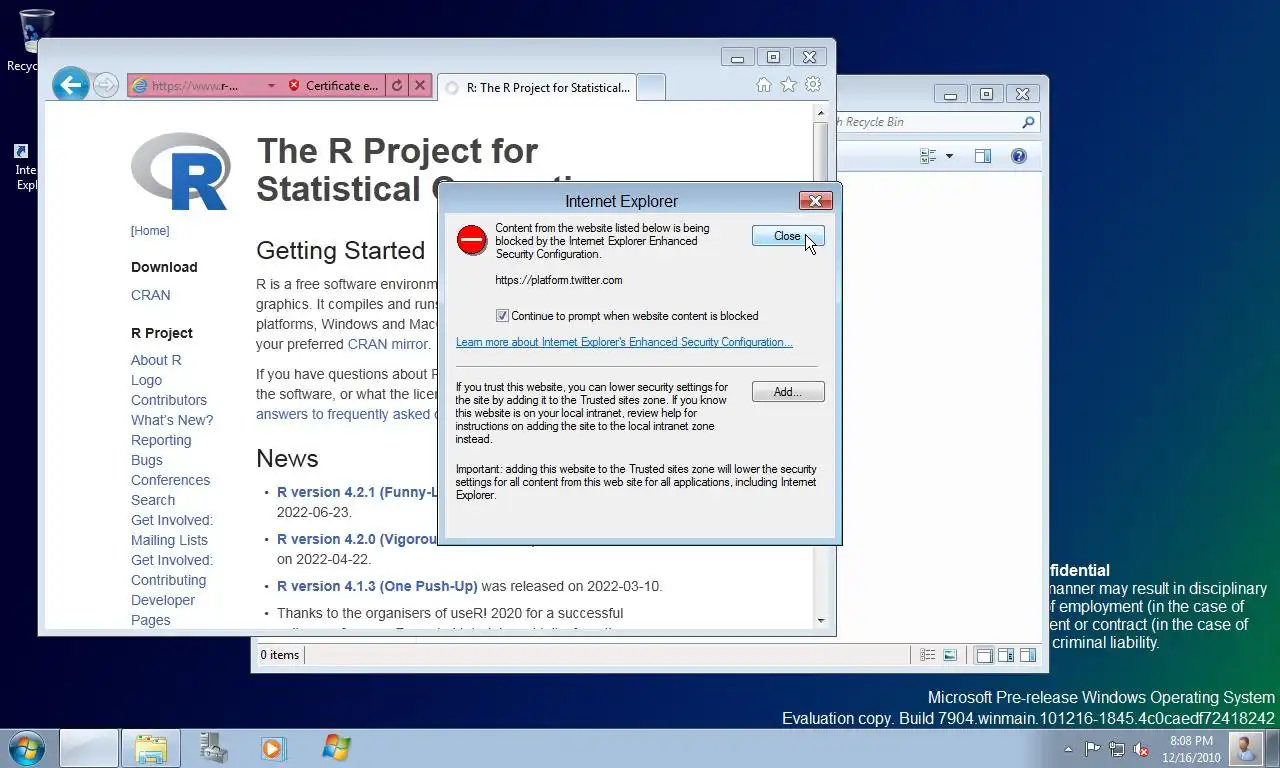Screen dimensions: 1280x768
Task: Close the dialog with the red X
Action: 816,201
